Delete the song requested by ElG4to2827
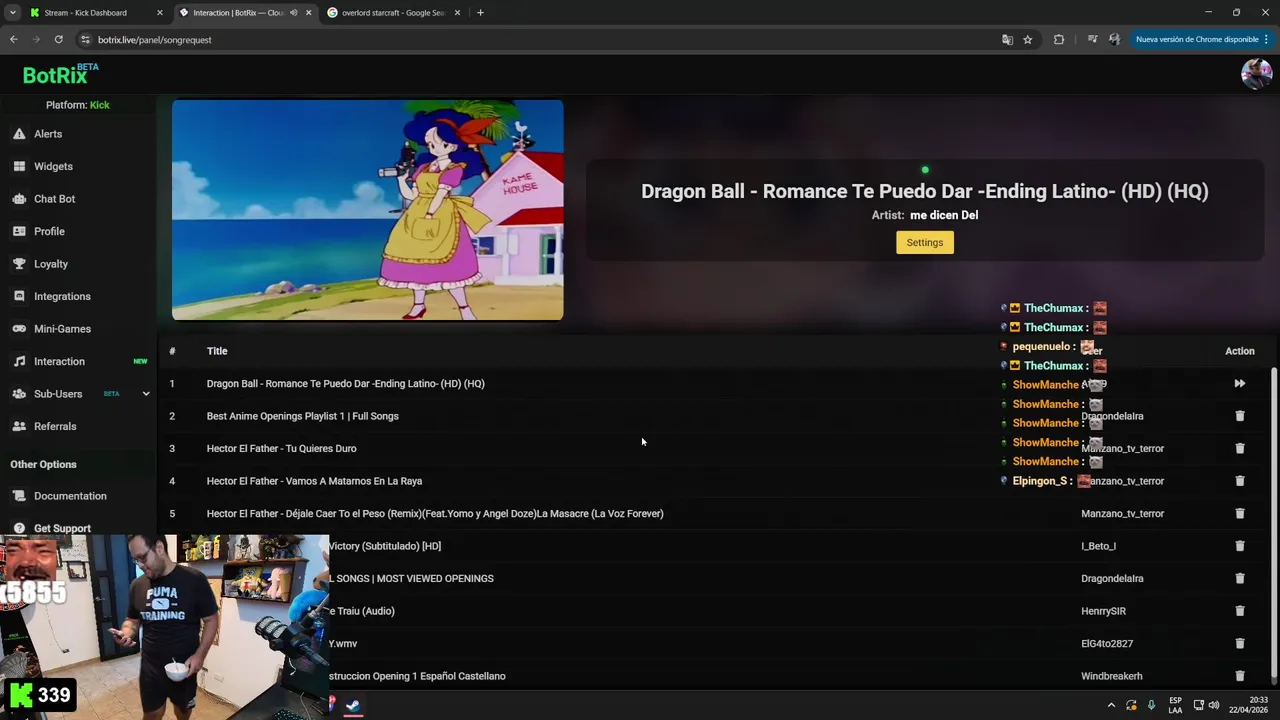Screen dimensions: 1280x720 click(x=1240, y=644)
